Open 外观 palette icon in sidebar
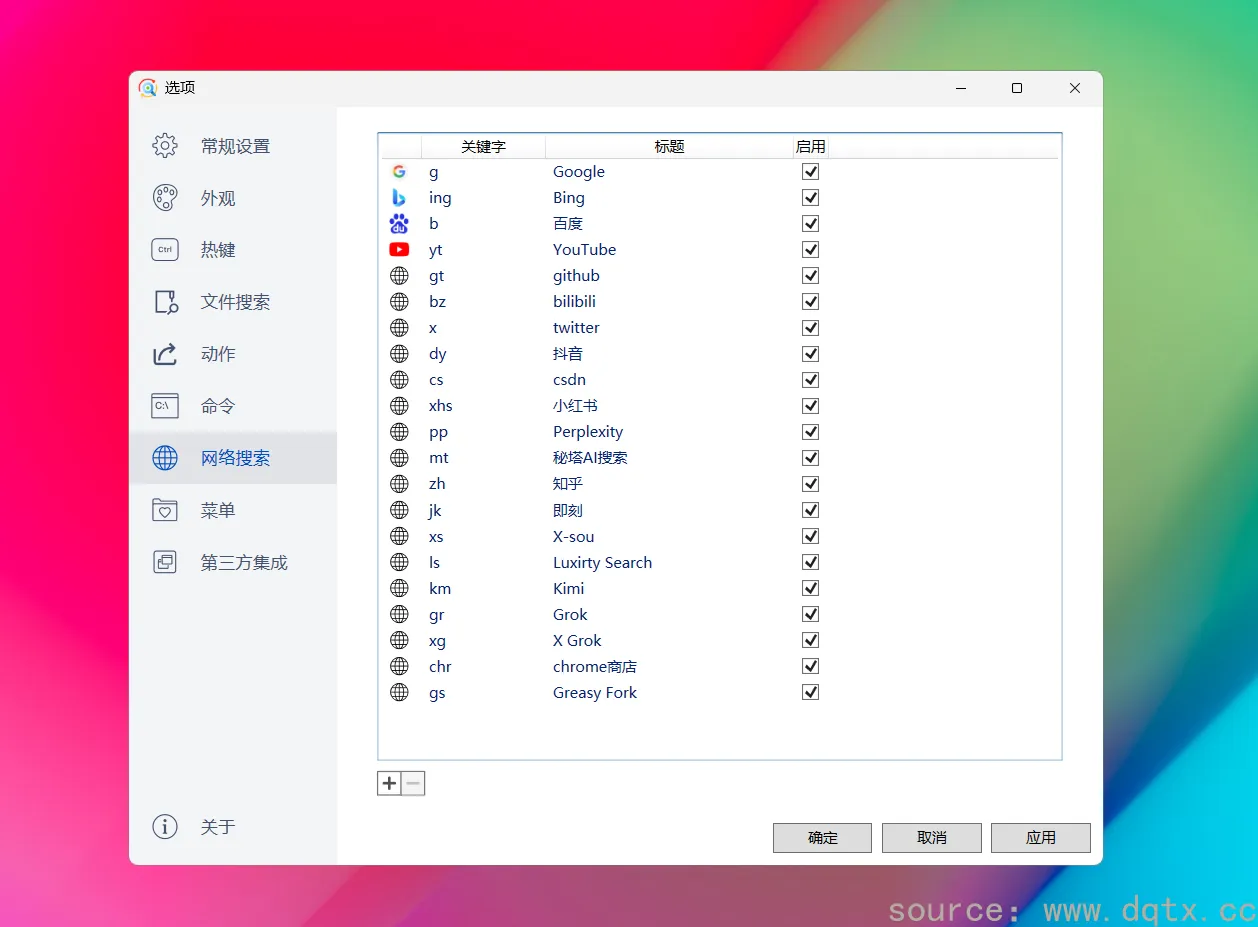The image size is (1258, 927). pyautogui.click(x=165, y=198)
